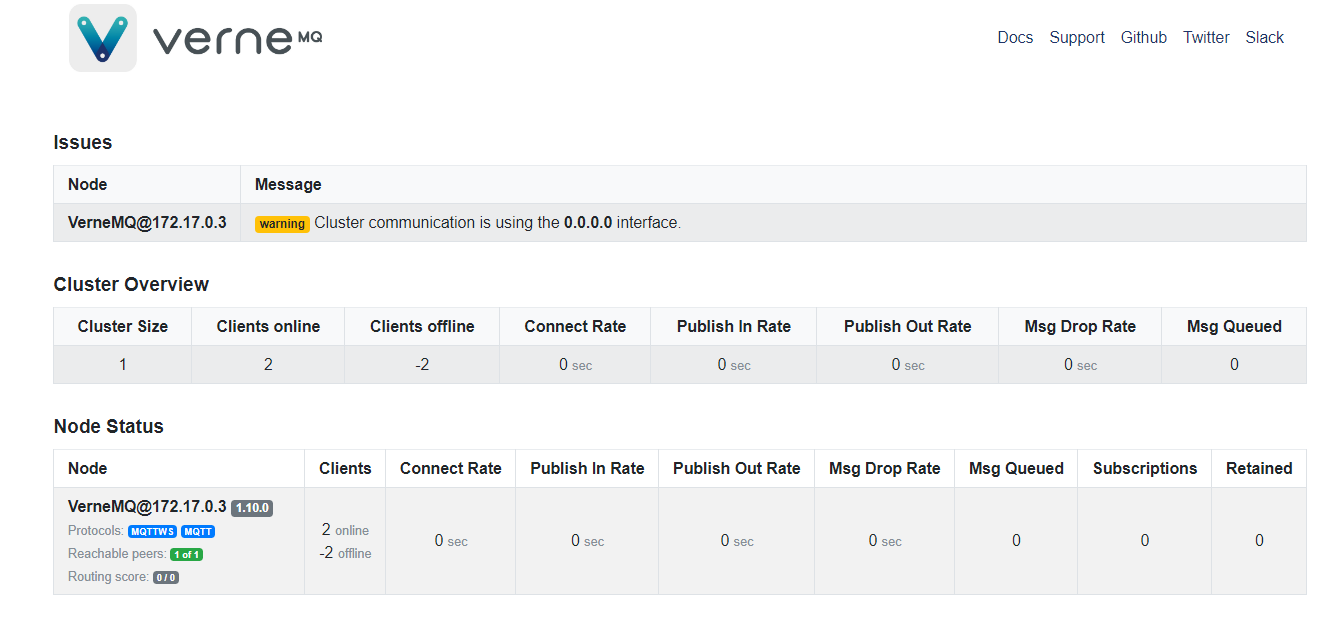Image resolution: width=1341 pixels, height=635 pixels.
Task: Click the Retained count value in Node Status
Action: click(1259, 541)
